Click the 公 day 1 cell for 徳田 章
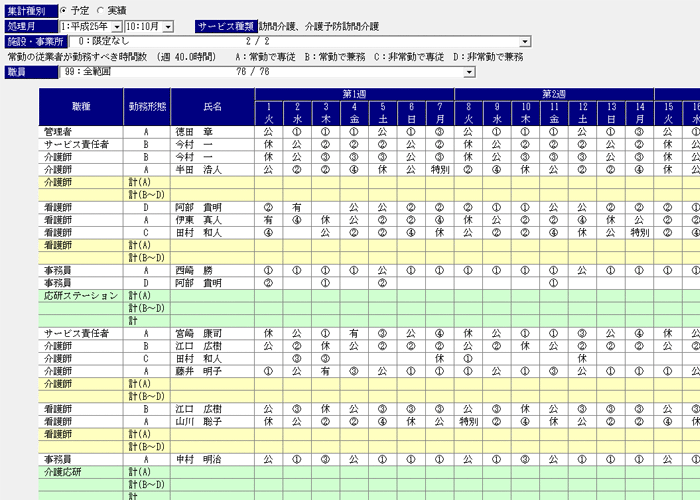This screenshot has height=500, width=700. pyautogui.click(x=269, y=132)
